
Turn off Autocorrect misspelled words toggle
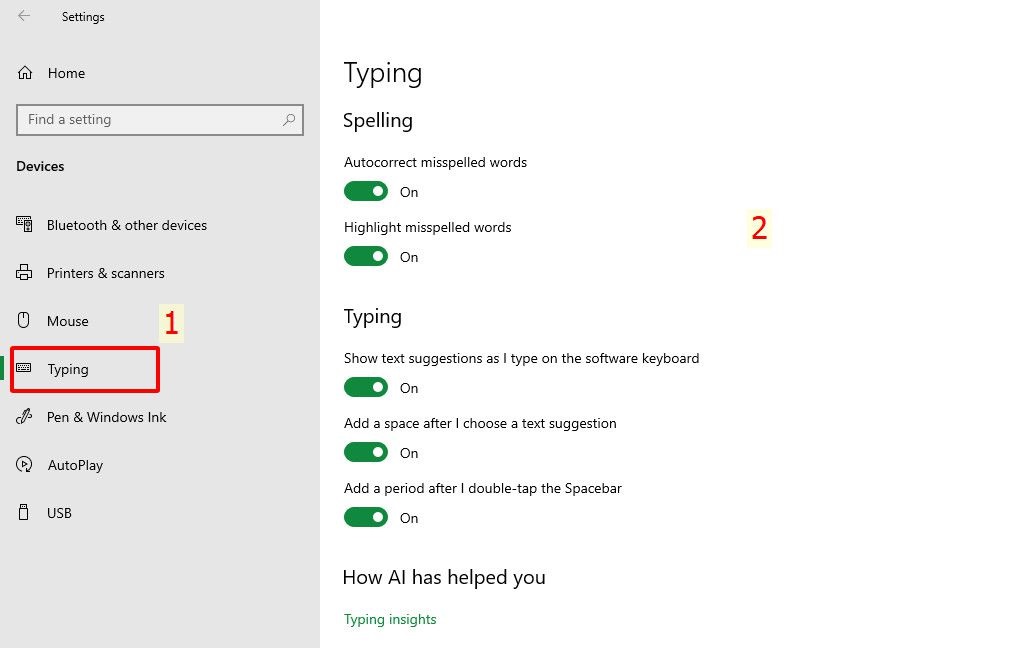[366, 191]
